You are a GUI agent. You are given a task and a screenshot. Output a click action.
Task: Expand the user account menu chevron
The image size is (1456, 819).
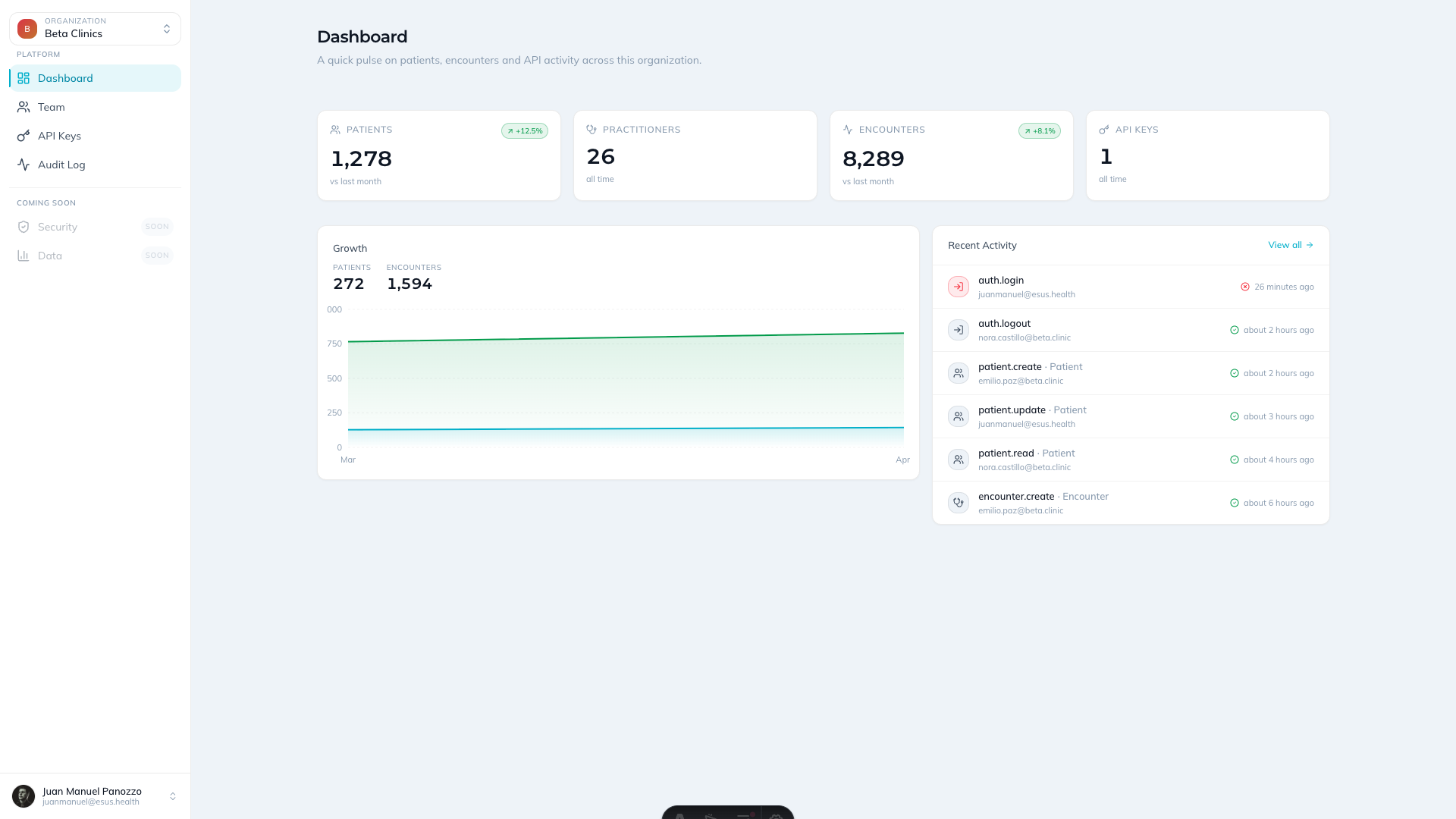coord(173,796)
